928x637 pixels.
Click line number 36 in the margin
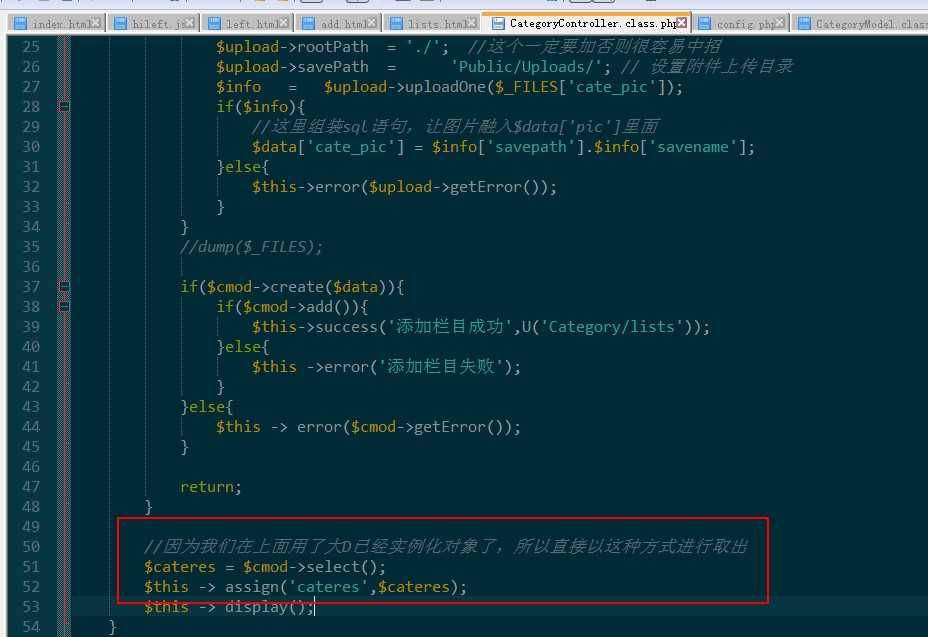[31, 267]
